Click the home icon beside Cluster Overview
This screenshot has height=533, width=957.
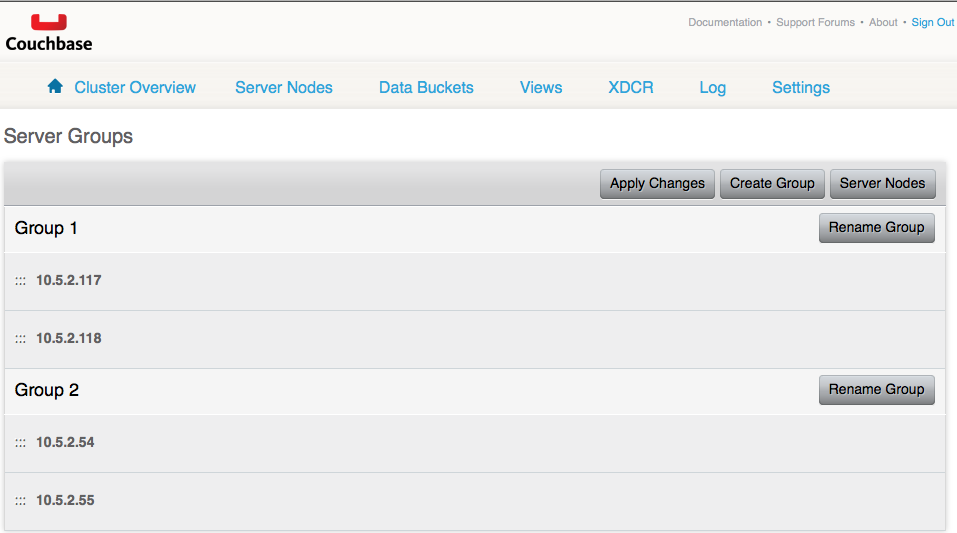pyautogui.click(x=55, y=87)
